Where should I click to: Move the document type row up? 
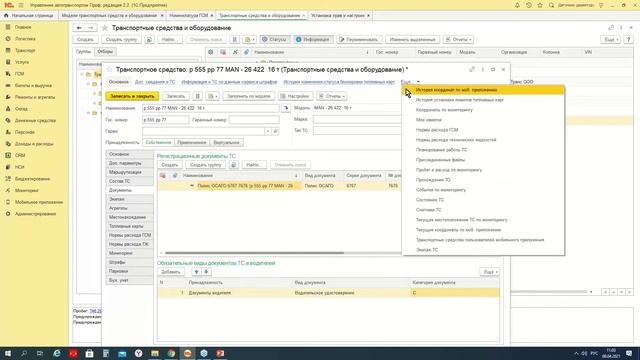click(x=196, y=272)
